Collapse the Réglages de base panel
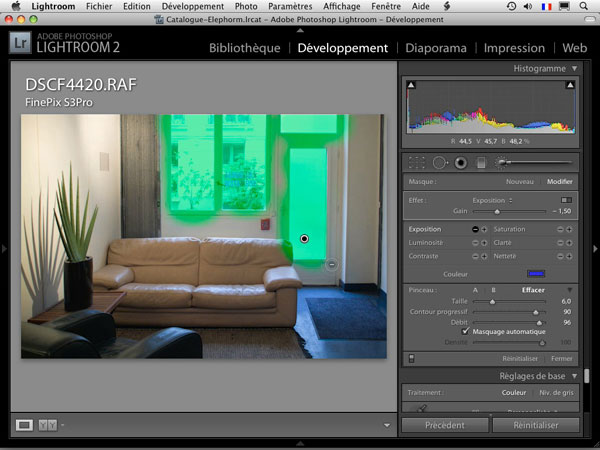 tap(574, 376)
